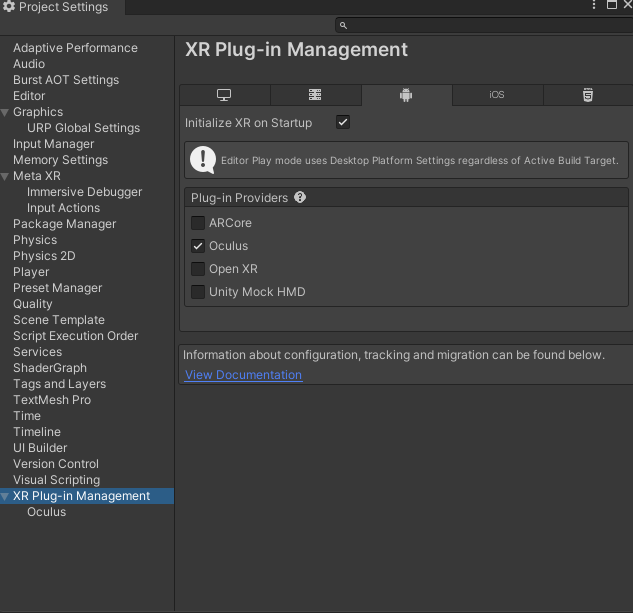
Task: Enable the Open XR plug-in checkbox
Action: coord(198,269)
